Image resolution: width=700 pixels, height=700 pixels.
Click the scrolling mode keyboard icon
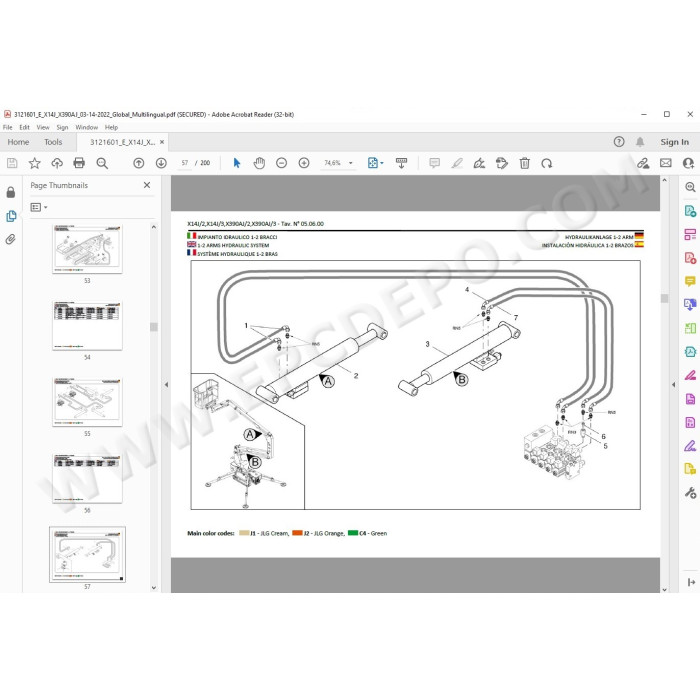click(401, 163)
